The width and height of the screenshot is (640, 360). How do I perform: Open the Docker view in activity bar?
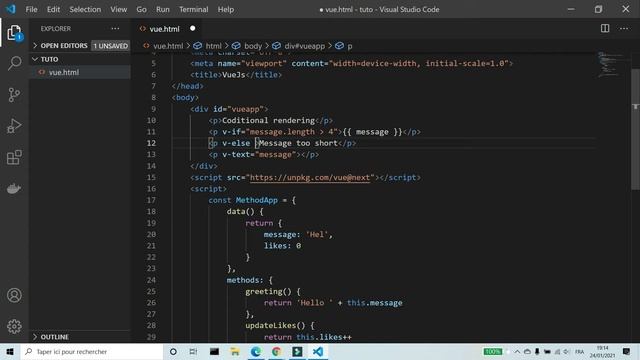14,189
